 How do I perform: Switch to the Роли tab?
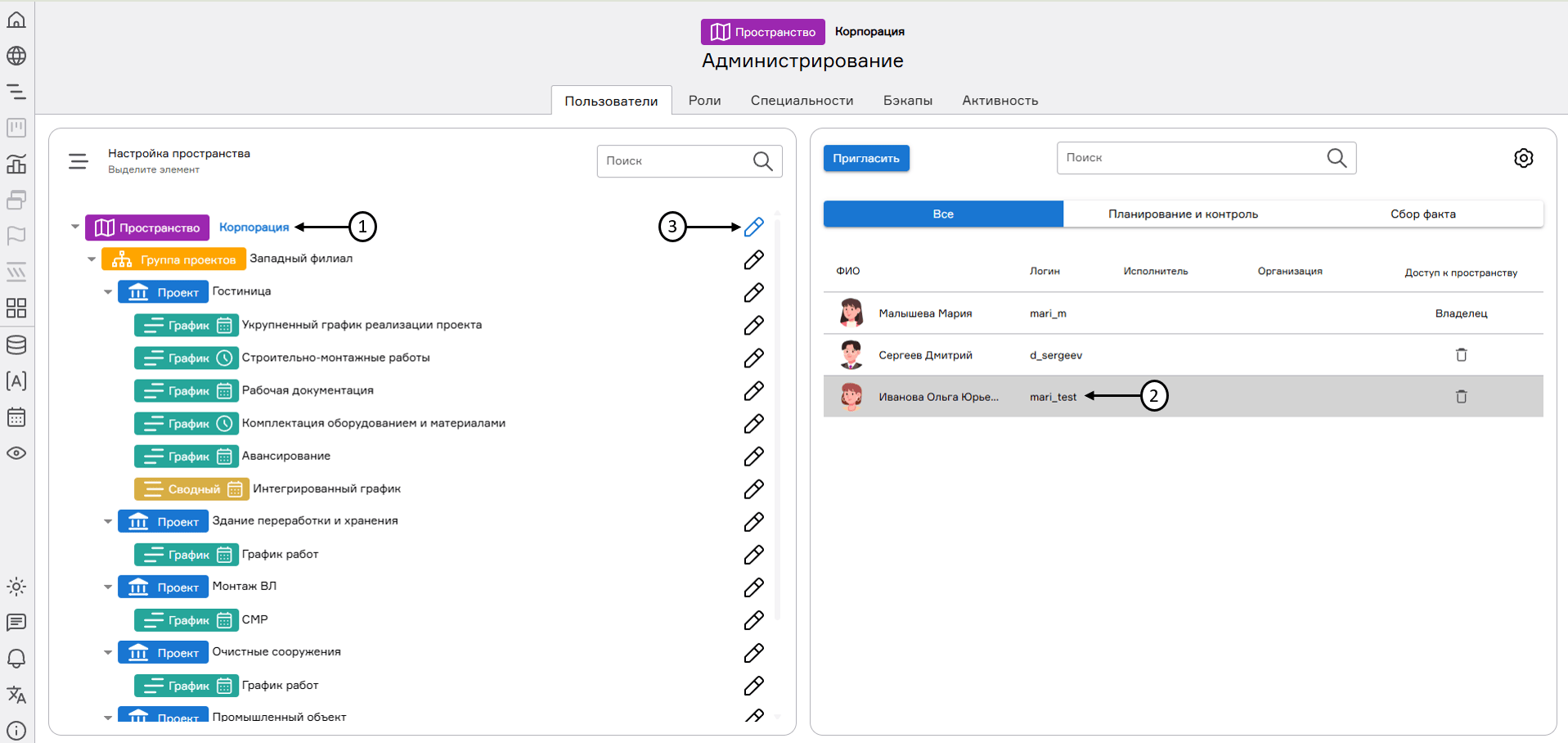pos(704,101)
